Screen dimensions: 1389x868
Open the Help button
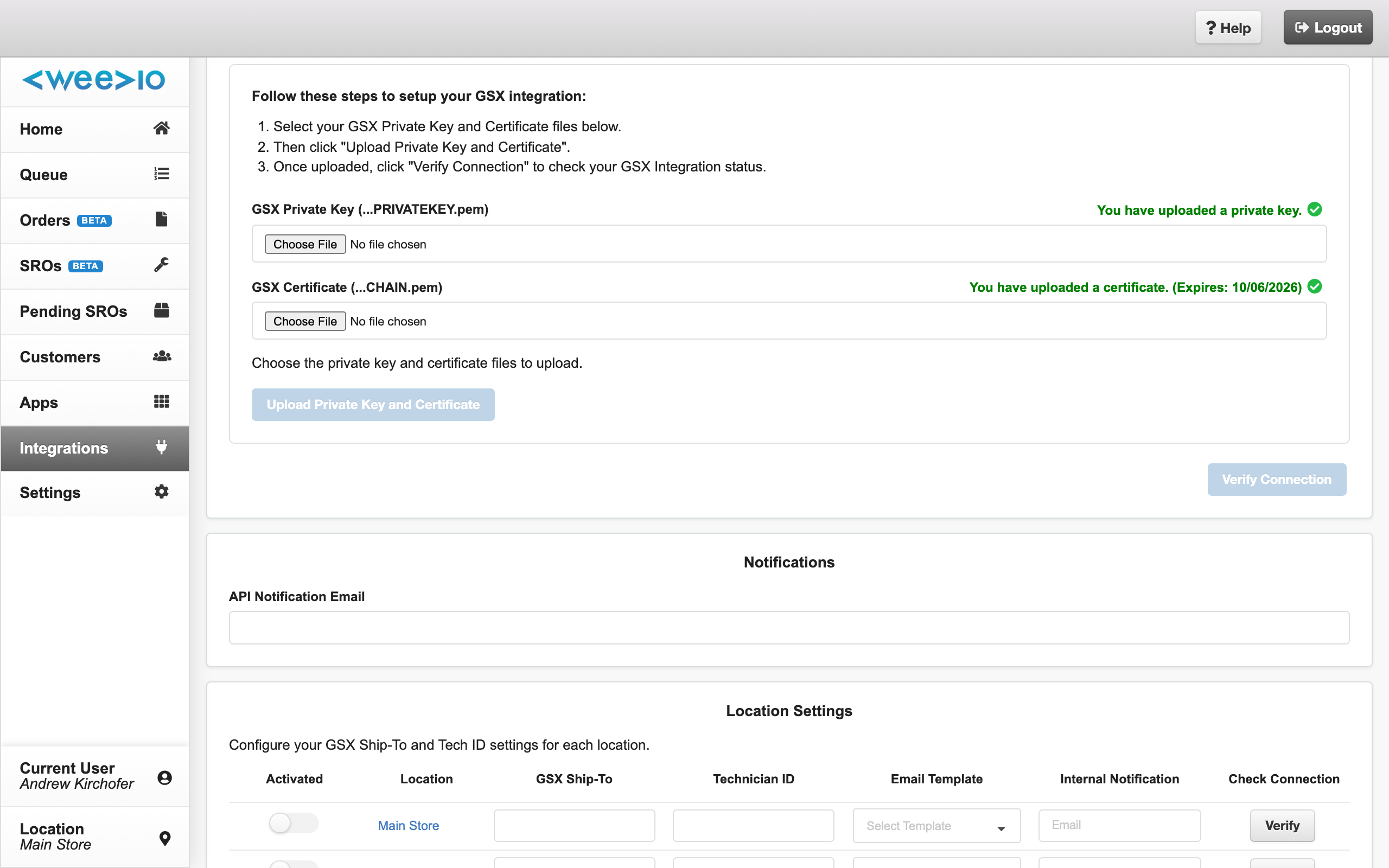coord(1228,28)
